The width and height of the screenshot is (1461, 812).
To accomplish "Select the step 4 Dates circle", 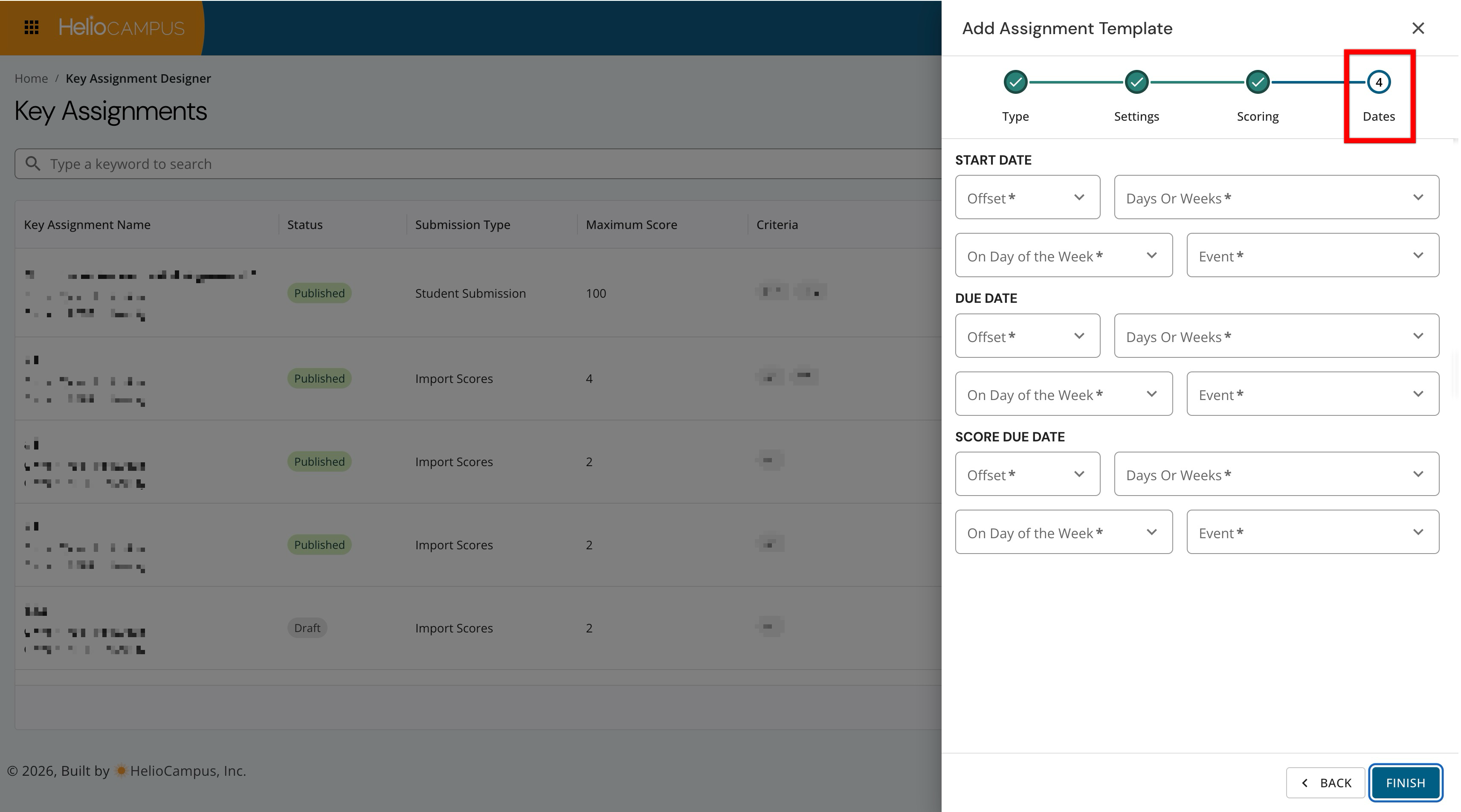I will tap(1378, 82).
